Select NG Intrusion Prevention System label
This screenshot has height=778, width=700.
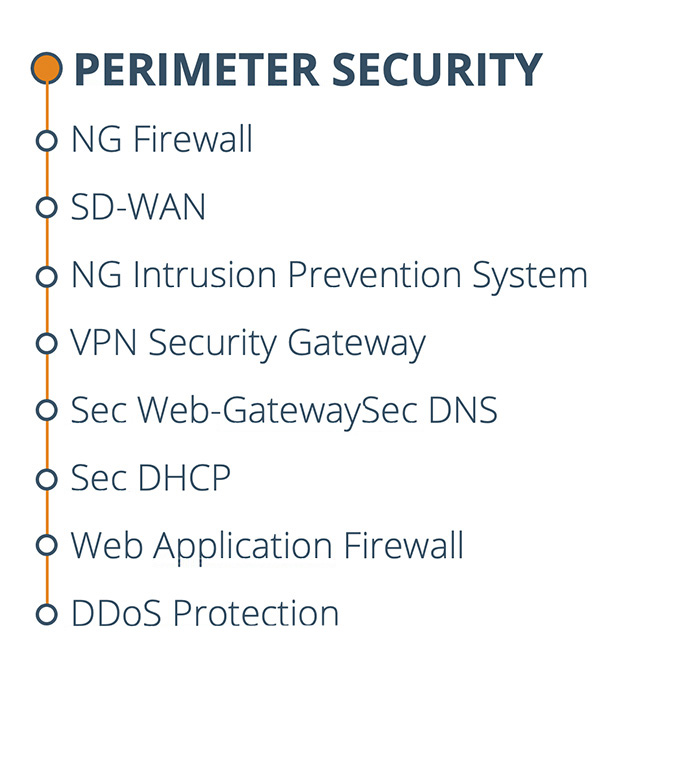(x=329, y=276)
